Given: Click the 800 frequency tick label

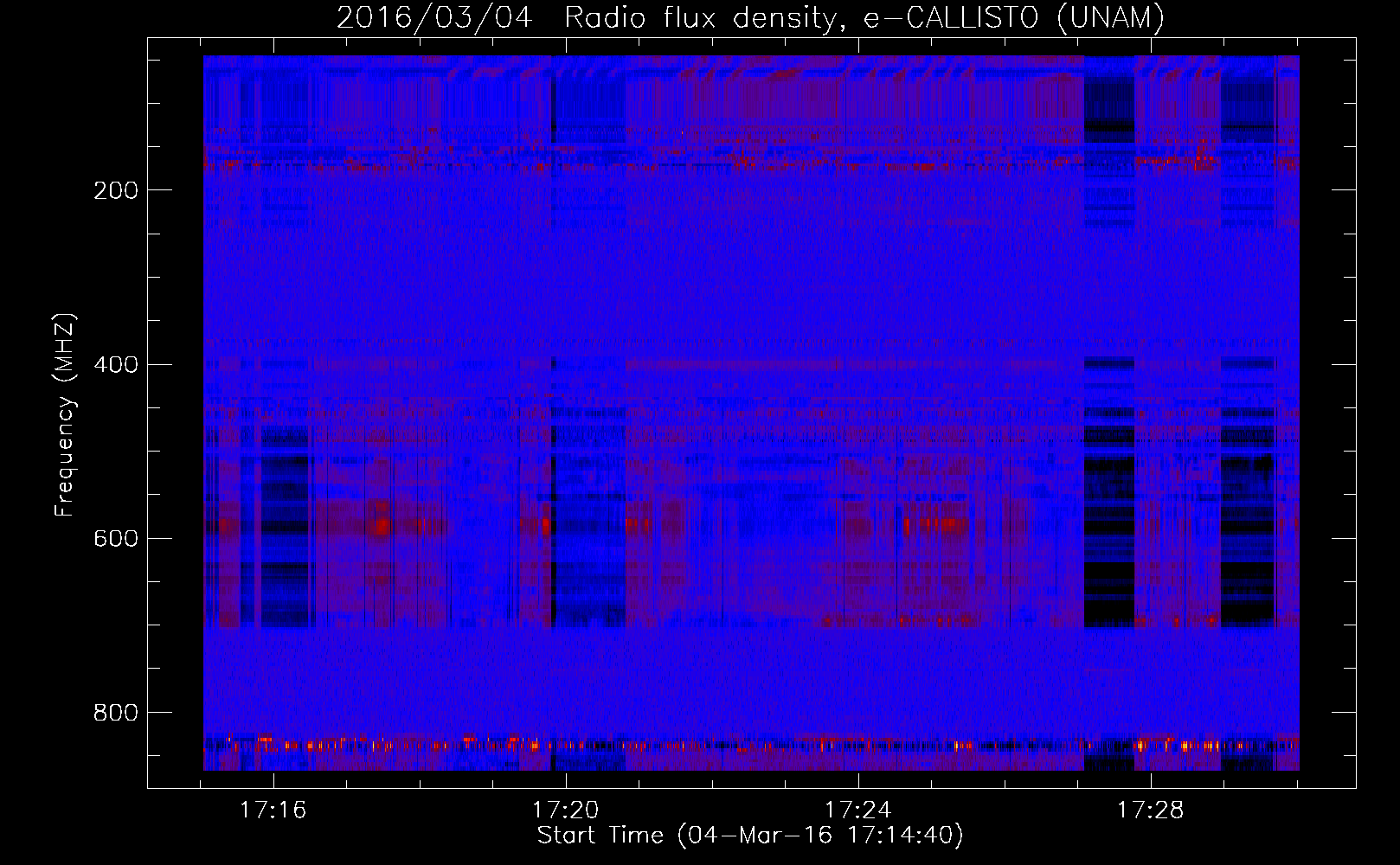Looking at the screenshot, I should tap(116, 713).
